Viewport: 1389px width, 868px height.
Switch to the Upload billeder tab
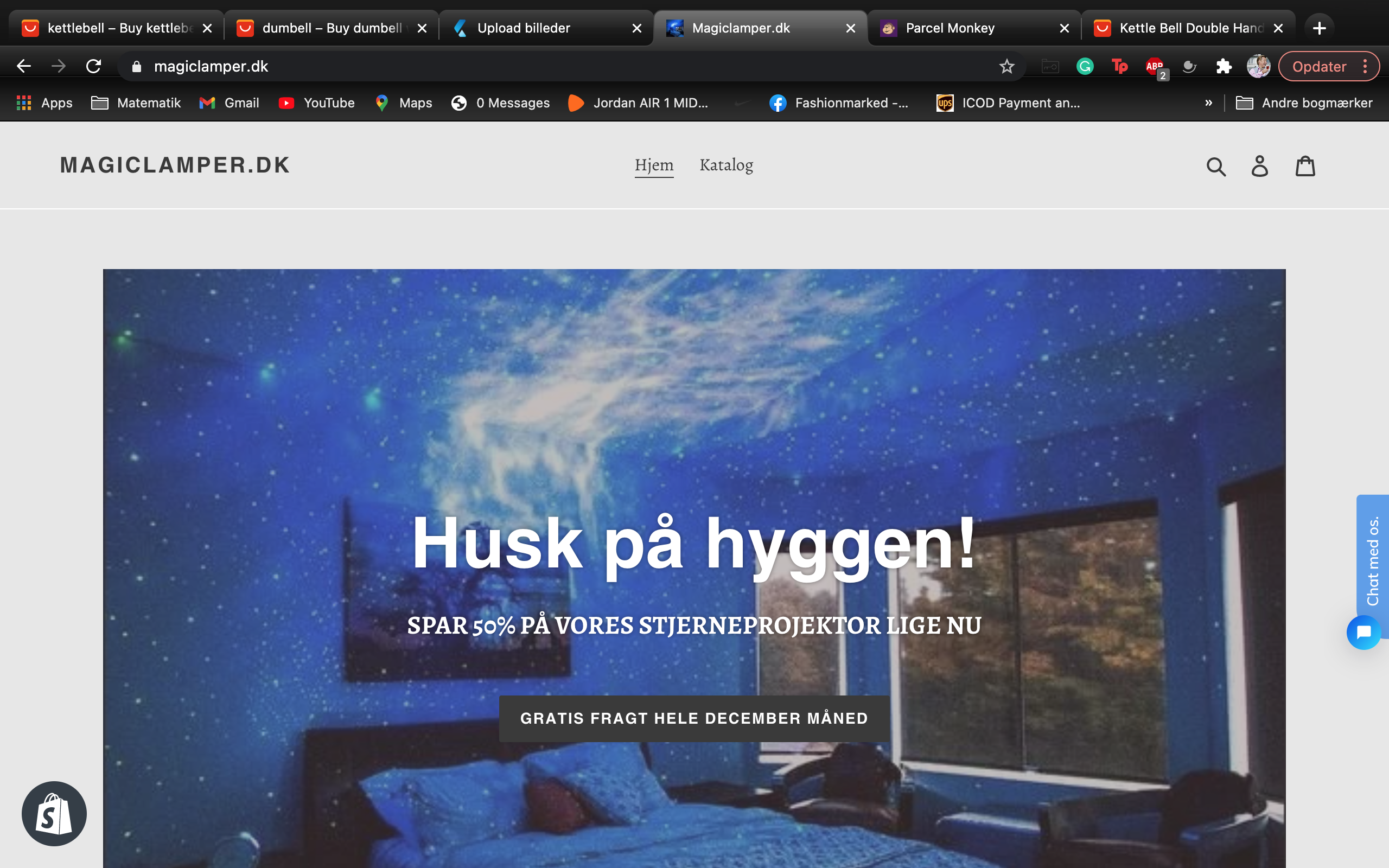pos(524,28)
